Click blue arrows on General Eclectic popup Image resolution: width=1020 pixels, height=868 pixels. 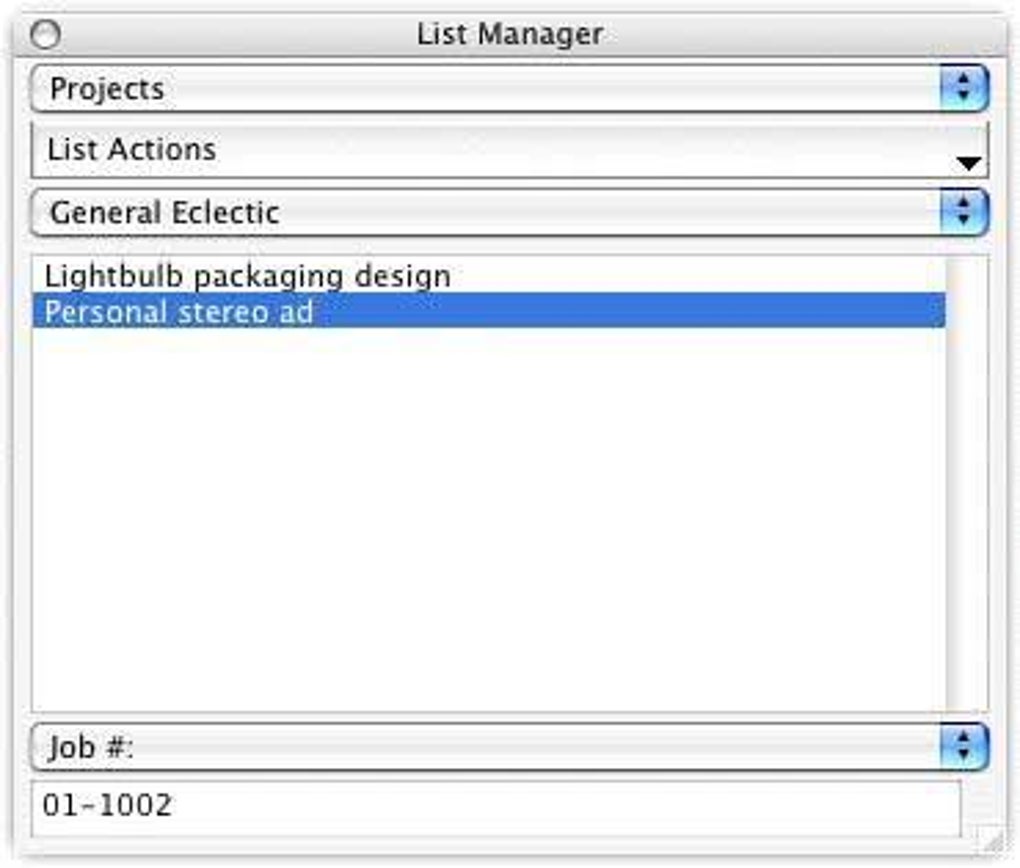(x=963, y=213)
